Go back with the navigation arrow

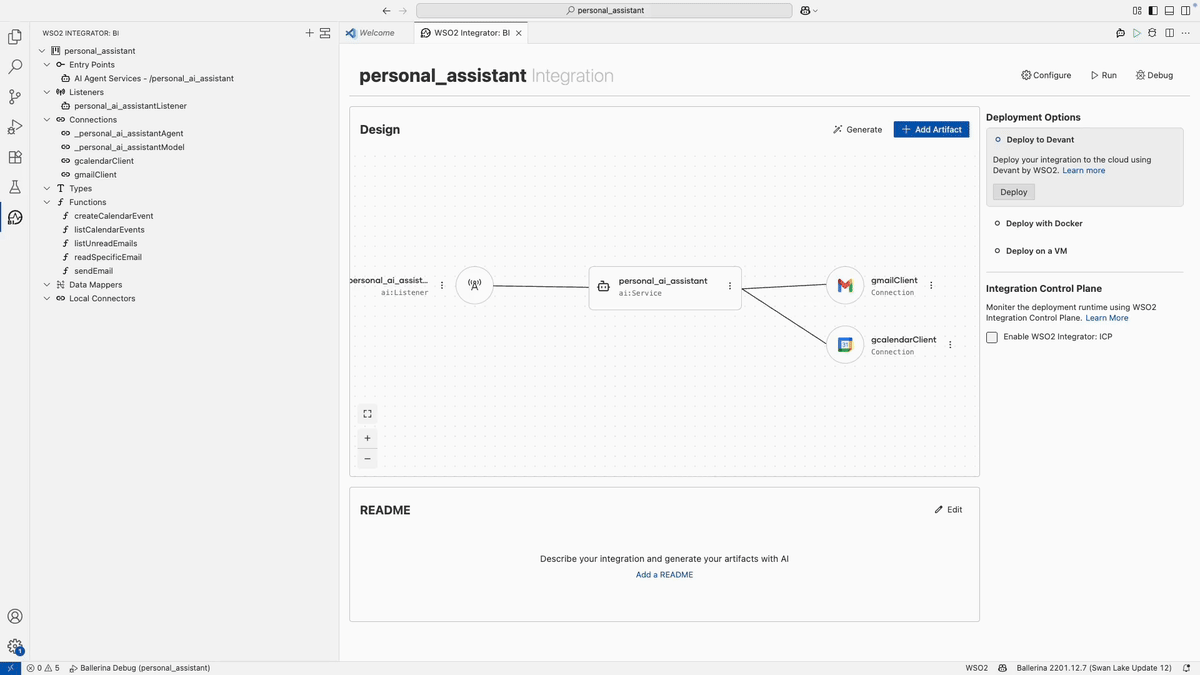coord(386,10)
